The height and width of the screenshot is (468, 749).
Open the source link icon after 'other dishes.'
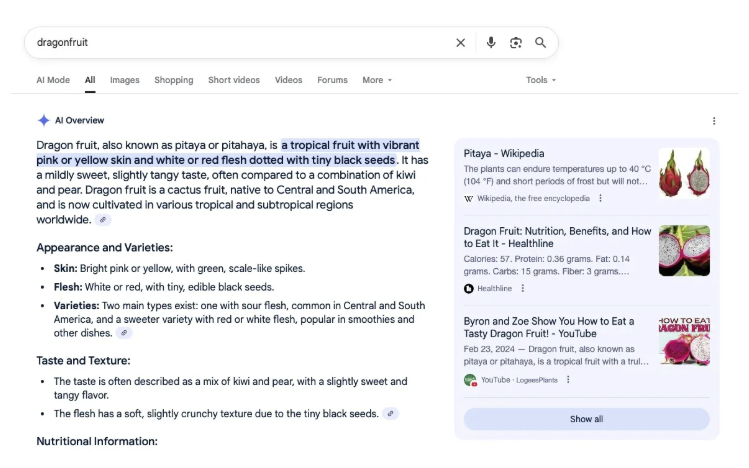(124, 333)
